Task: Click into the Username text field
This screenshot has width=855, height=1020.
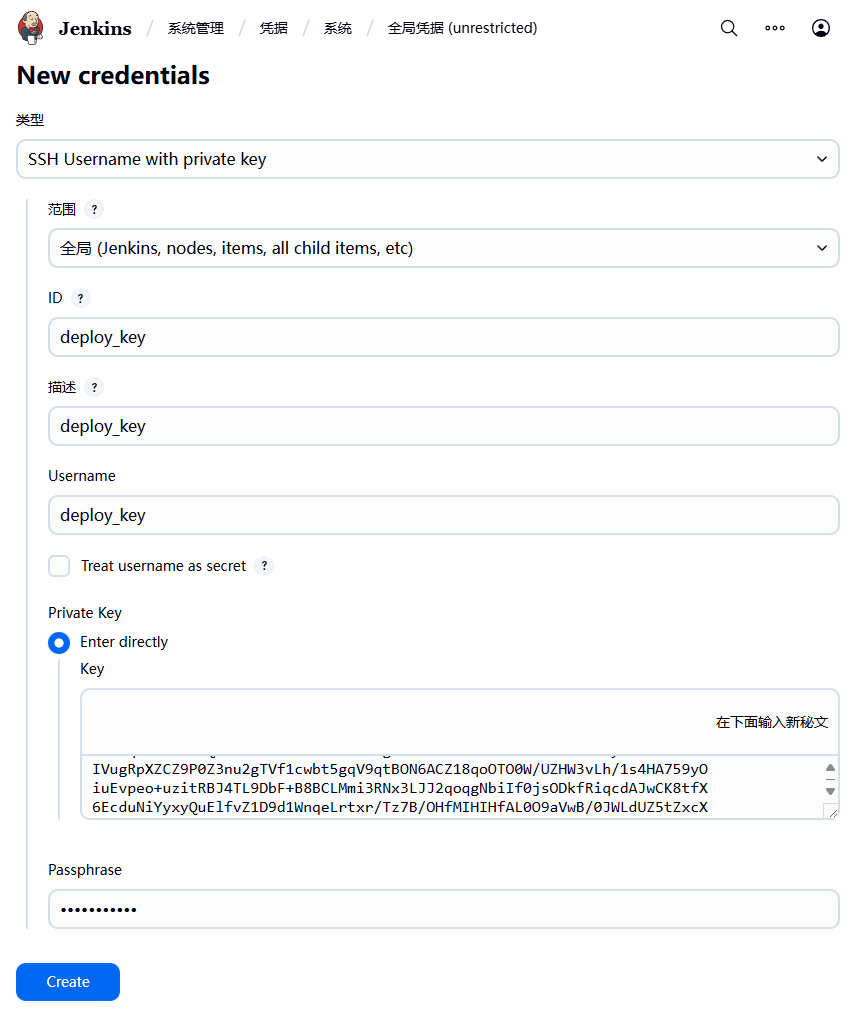Action: point(443,515)
